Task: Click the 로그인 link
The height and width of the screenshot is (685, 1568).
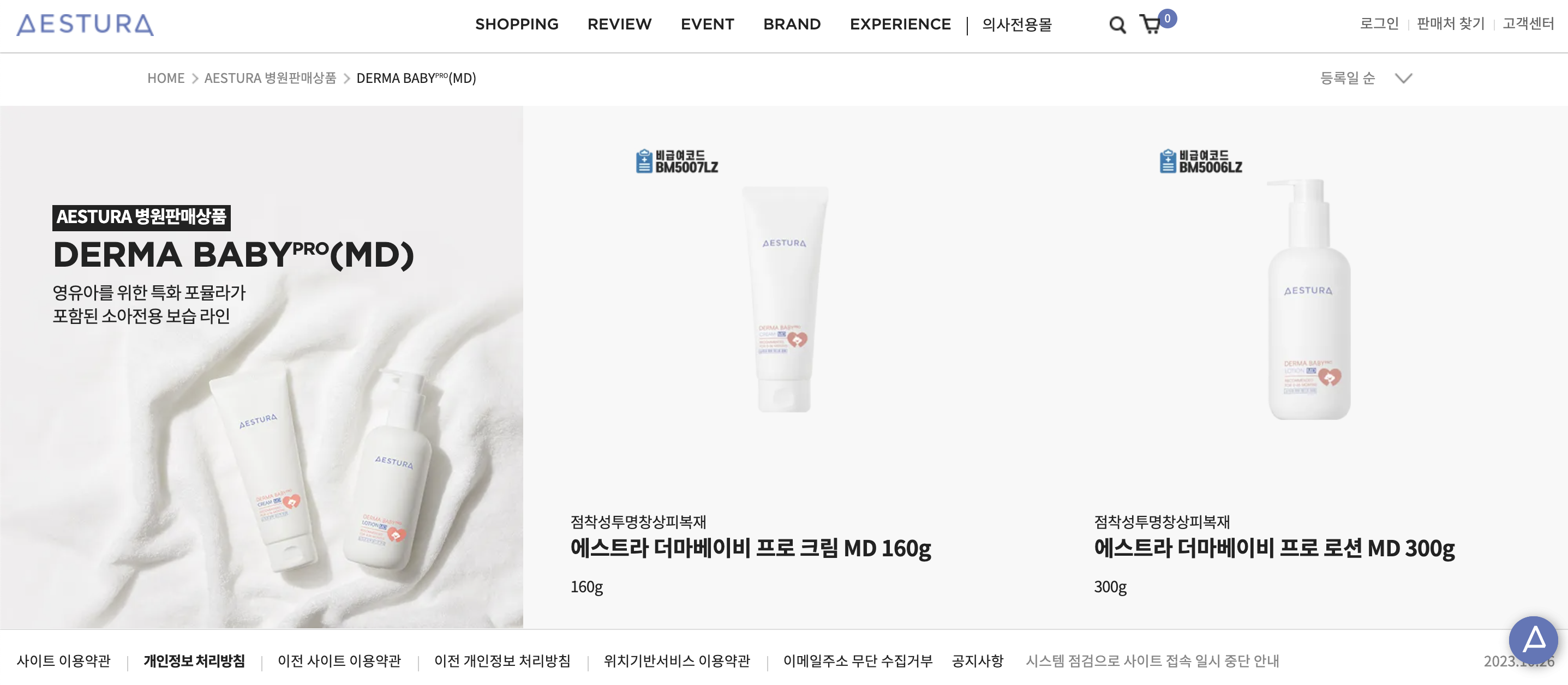Action: (x=1379, y=24)
